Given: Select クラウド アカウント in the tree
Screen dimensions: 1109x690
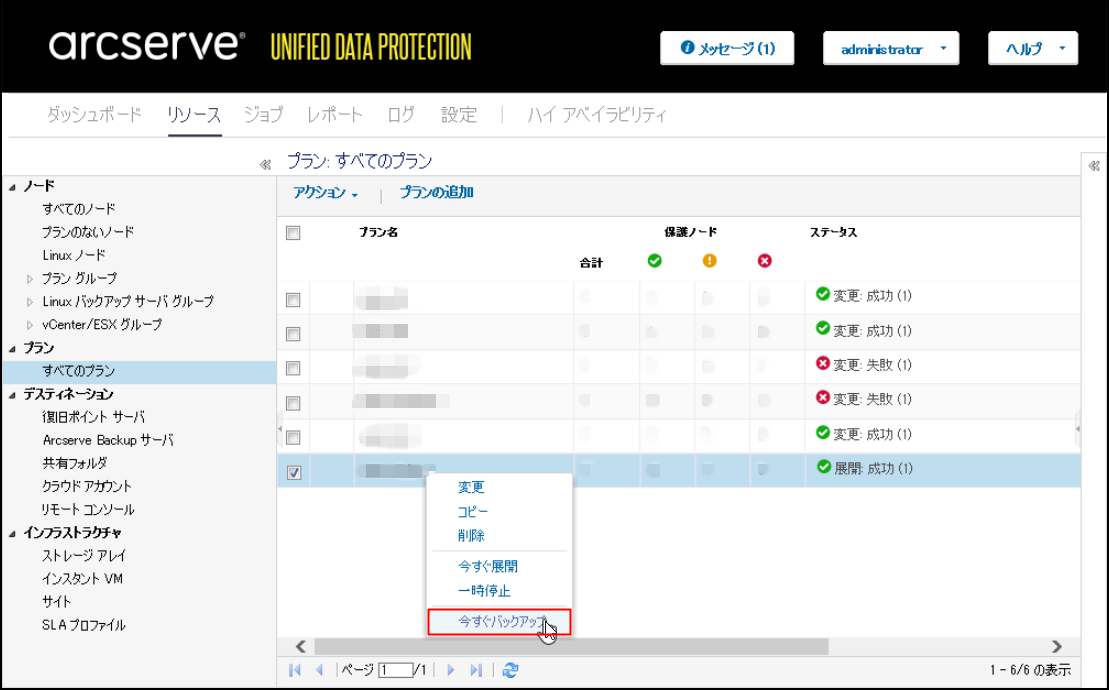Looking at the screenshot, I should click(x=87, y=486).
